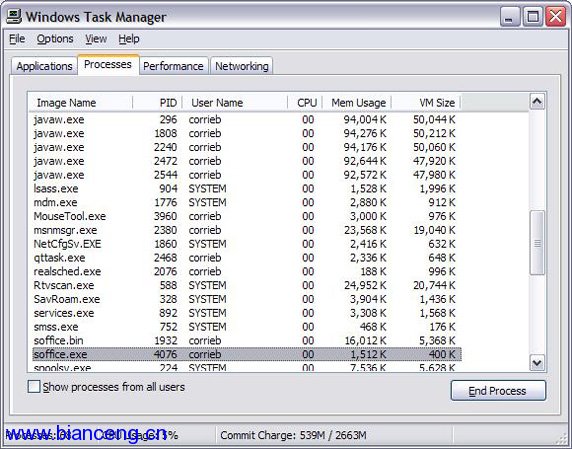
Task: Select javaw.exe process with PID 296
Action: point(247,120)
